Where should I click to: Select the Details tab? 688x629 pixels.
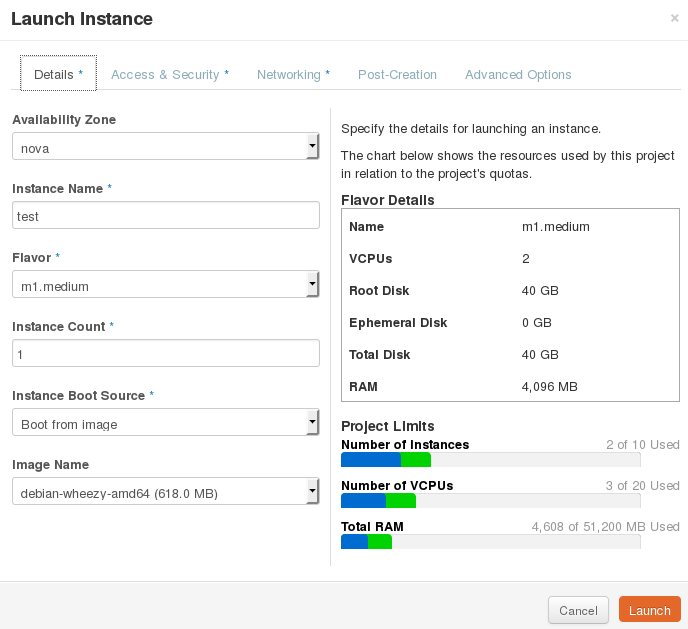pyautogui.click(x=59, y=75)
